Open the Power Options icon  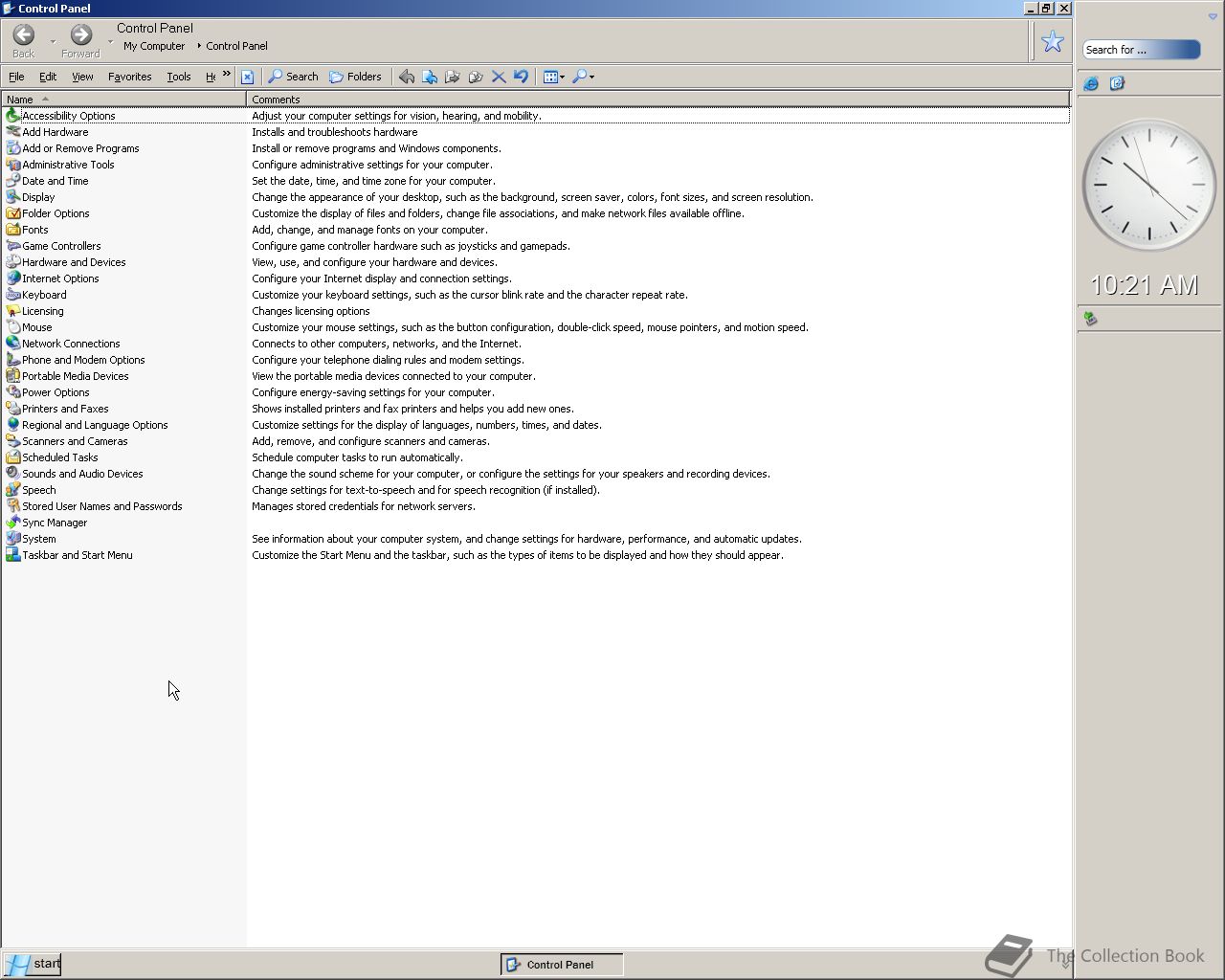pyautogui.click(x=12, y=392)
